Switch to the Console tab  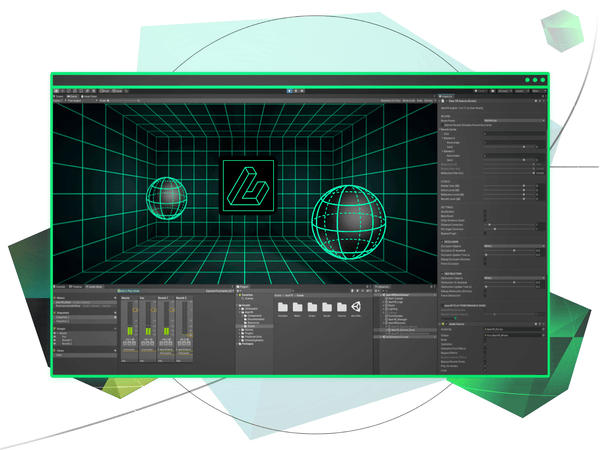pos(60,287)
